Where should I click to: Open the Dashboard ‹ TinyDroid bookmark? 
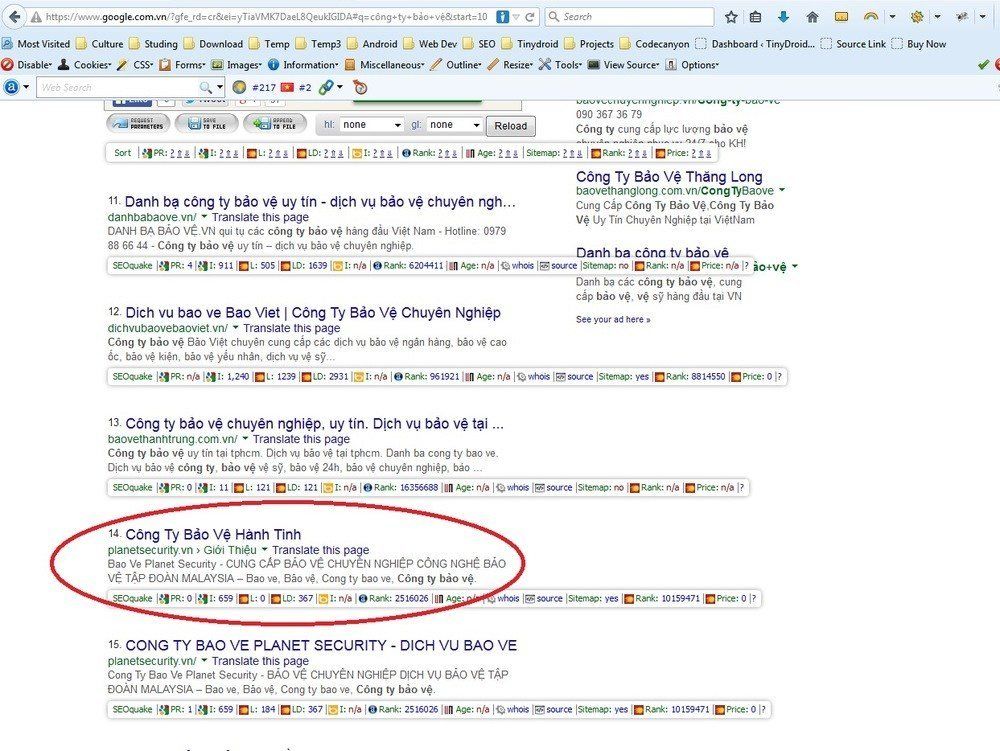coord(756,44)
